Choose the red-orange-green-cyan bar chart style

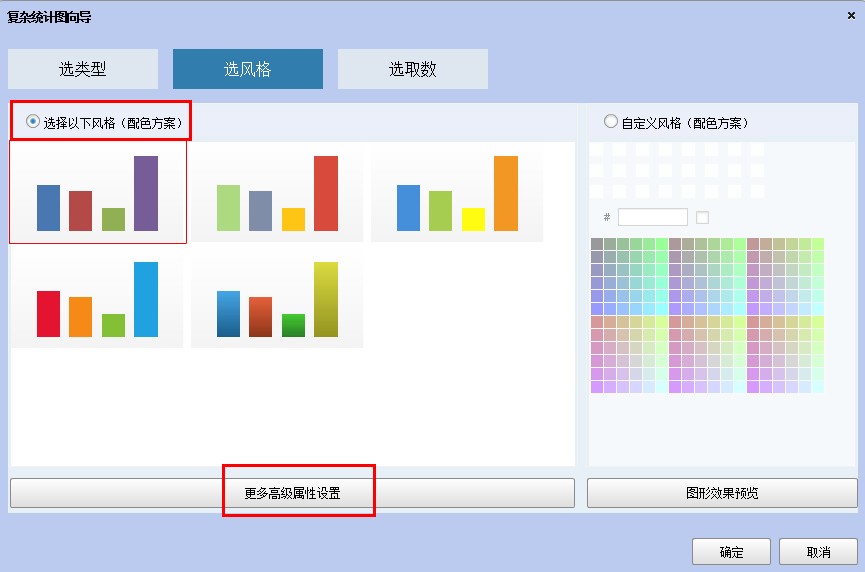coord(97,298)
